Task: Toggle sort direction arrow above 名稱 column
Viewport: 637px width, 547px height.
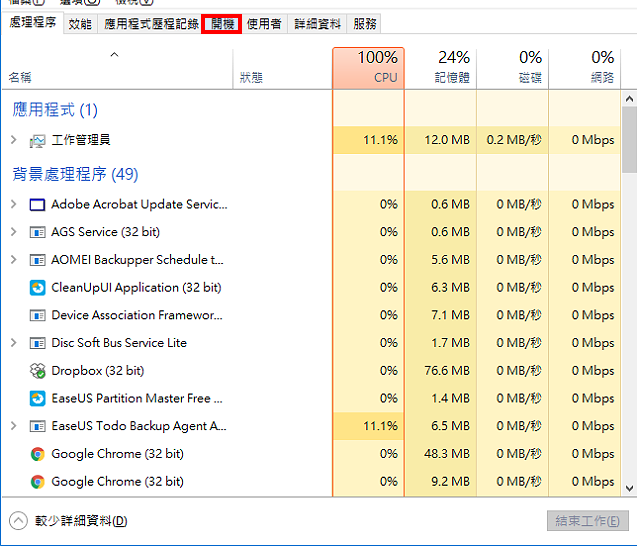Action: [115, 54]
